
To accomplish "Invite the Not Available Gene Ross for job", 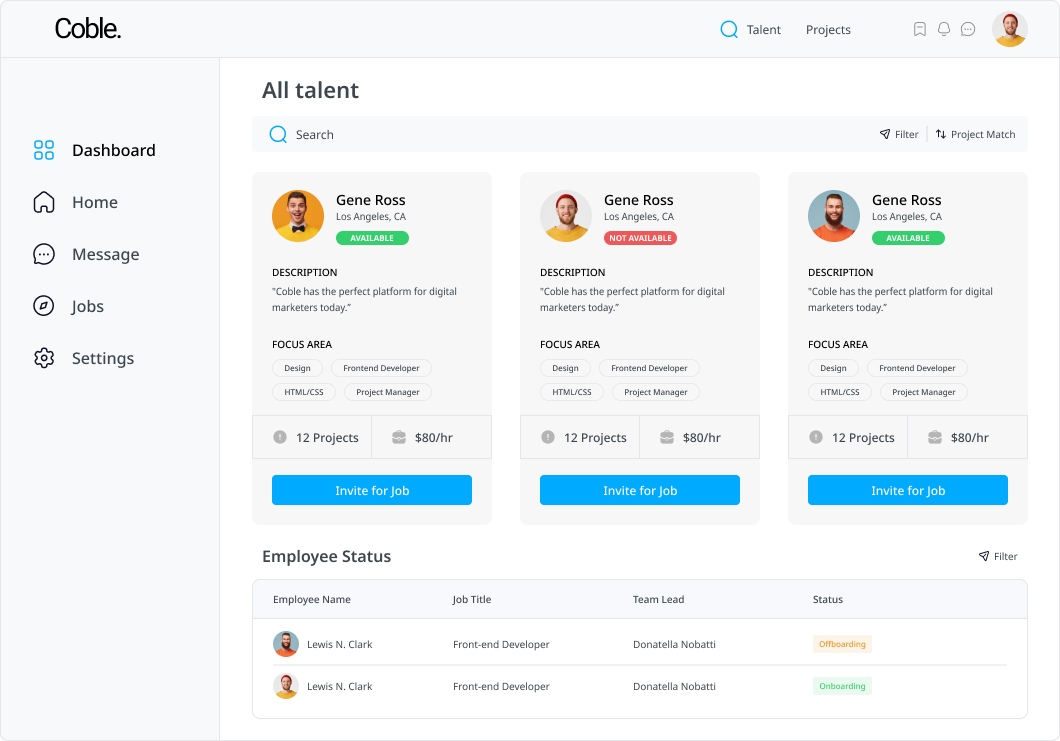I will click(640, 490).
